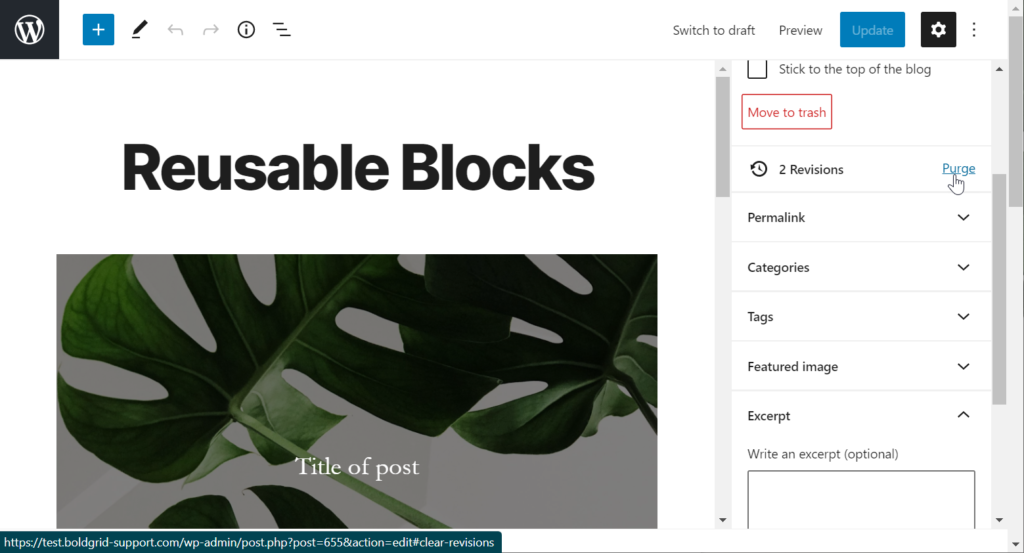This screenshot has width=1024, height=553.
Task: Expand the Permalink panel
Action: (862, 218)
